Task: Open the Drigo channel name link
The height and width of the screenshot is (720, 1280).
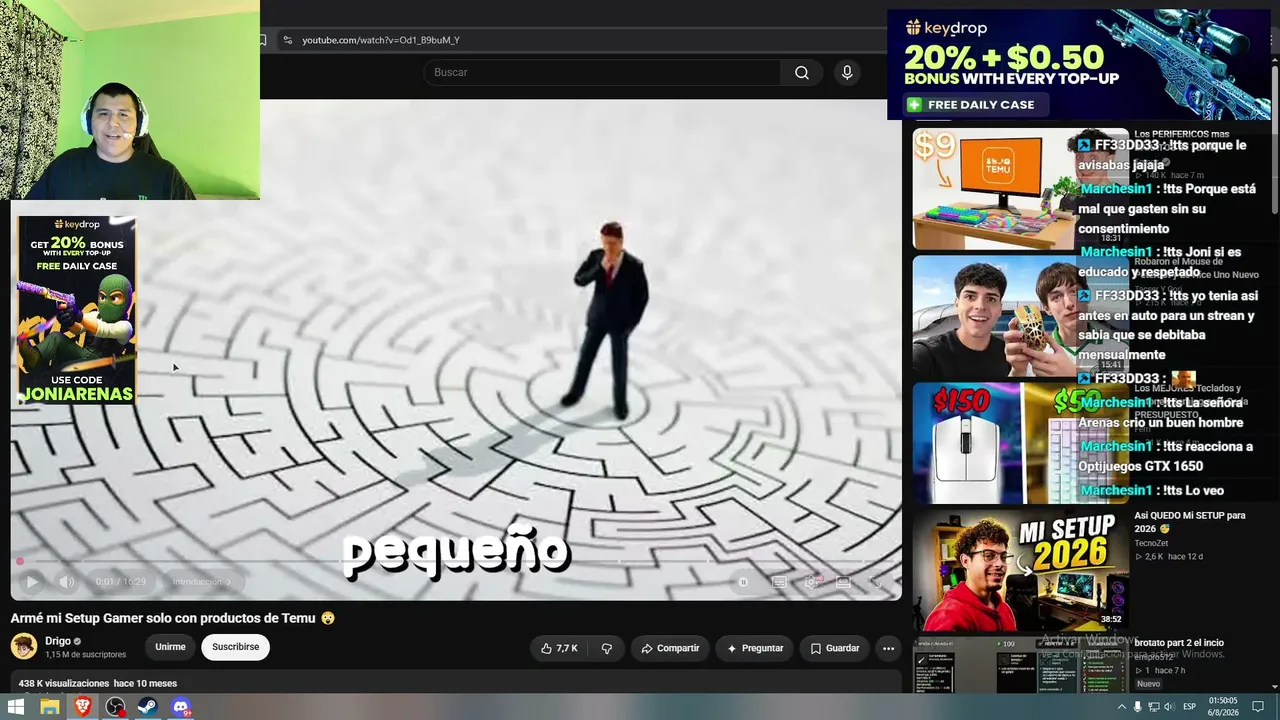Action: [x=58, y=641]
